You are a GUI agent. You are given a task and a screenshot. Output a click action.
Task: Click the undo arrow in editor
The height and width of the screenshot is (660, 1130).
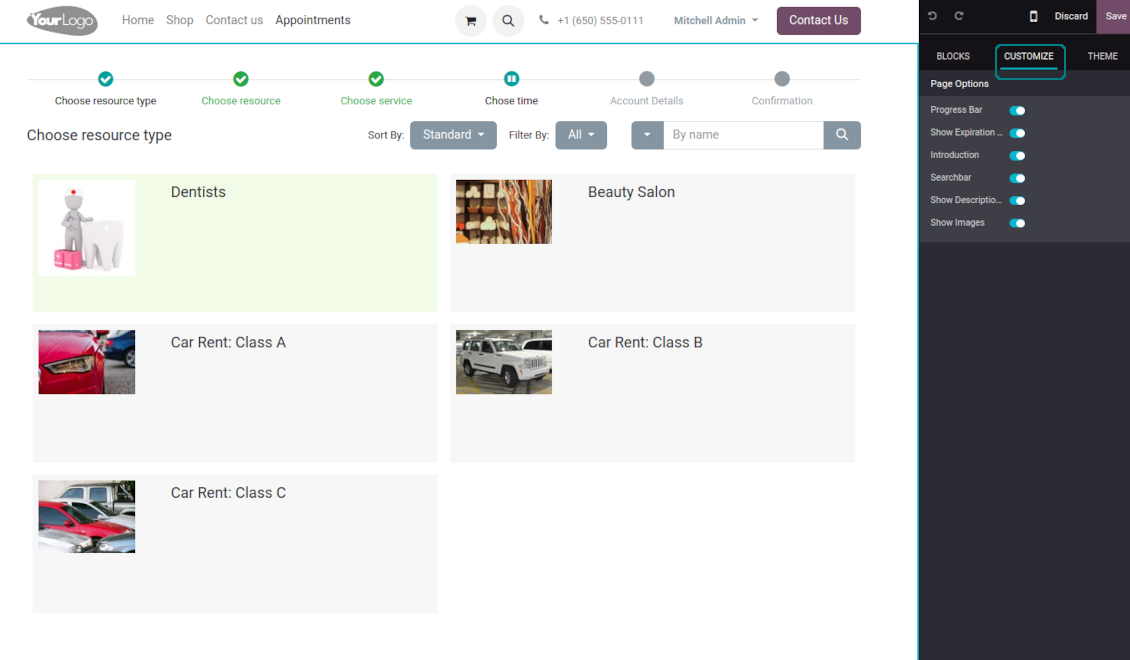tap(933, 16)
